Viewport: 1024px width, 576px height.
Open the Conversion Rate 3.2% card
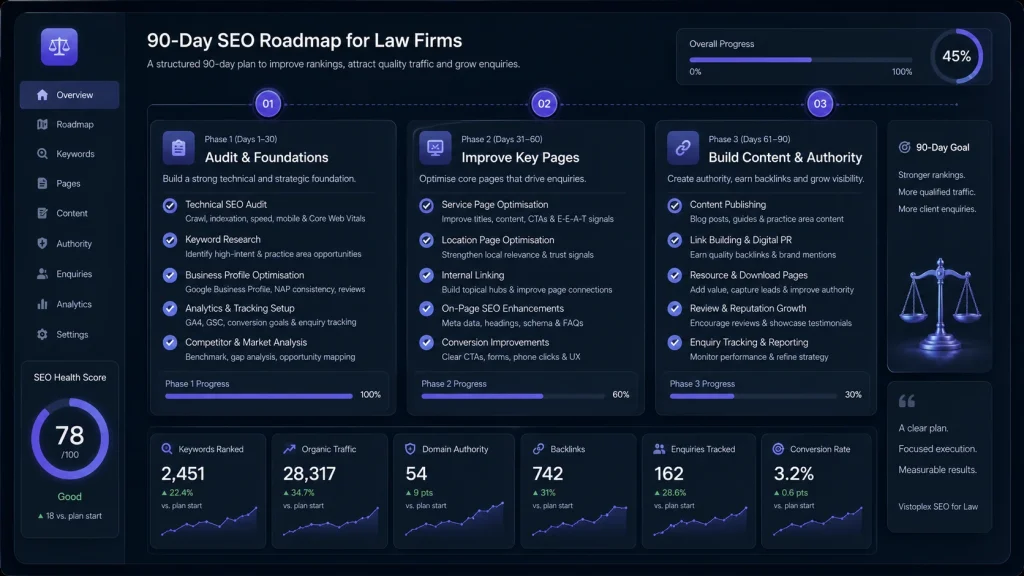coord(816,490)
